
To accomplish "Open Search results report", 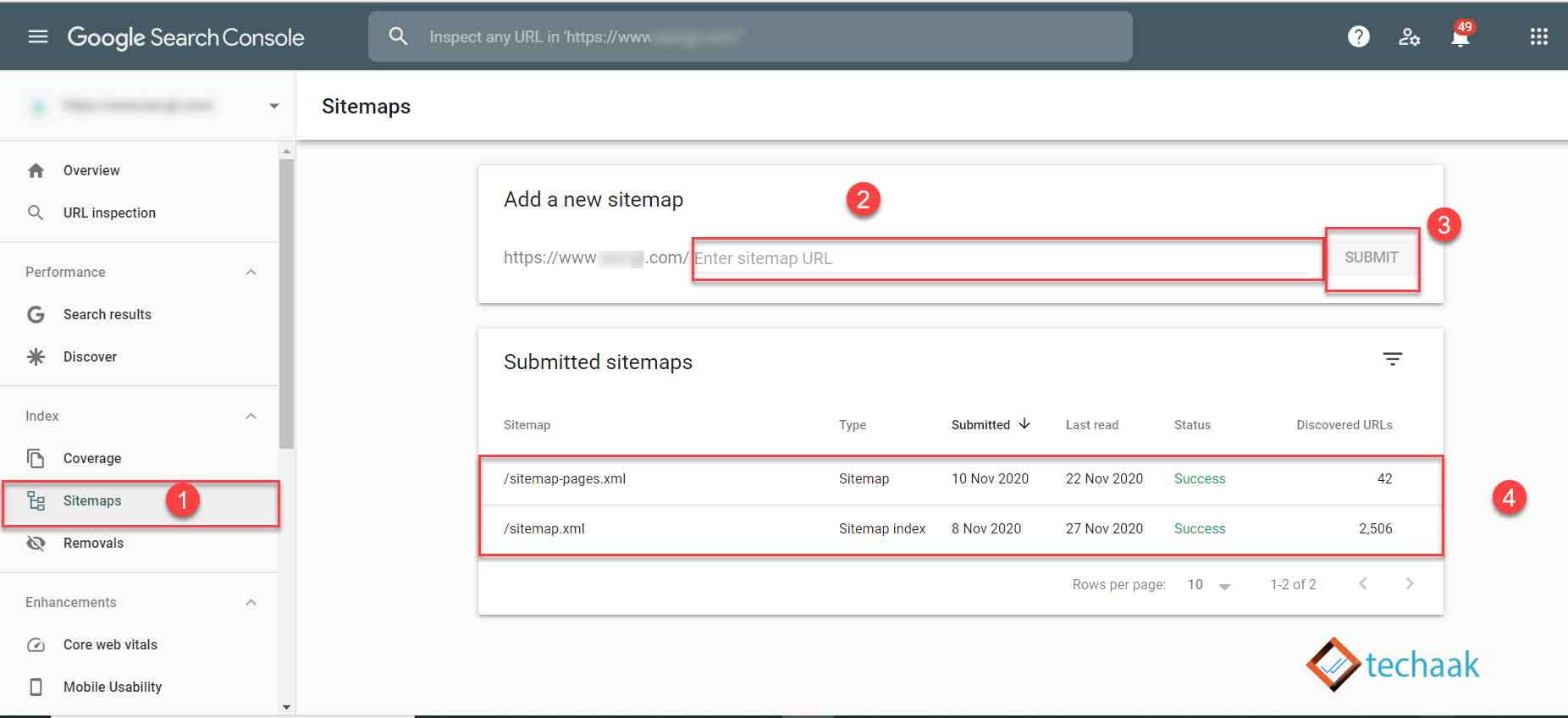I will point(140,314).
